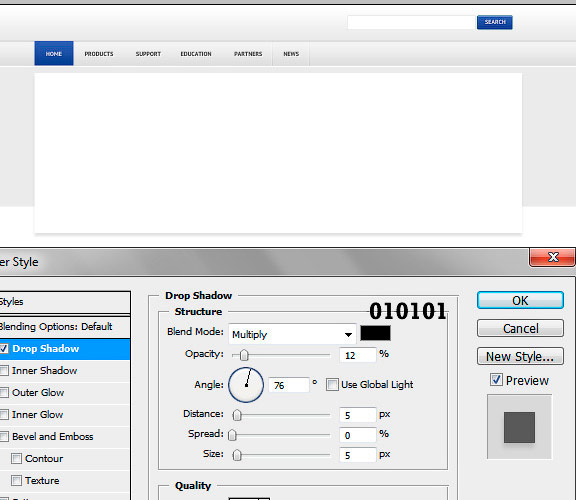Close the Layer Style dialog
576x500 pixels.
[552, 257]
